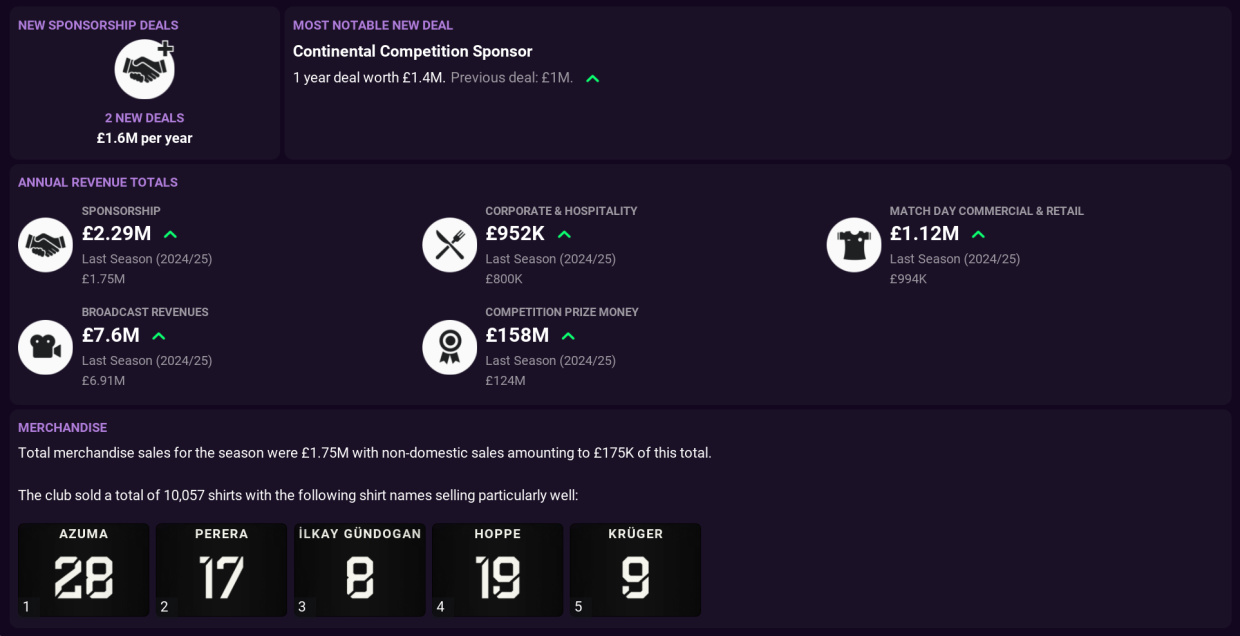This screenshot has width=1240, height=636.
Task: Click the 2 New Deals label
Action: click(x=144, y=118)
